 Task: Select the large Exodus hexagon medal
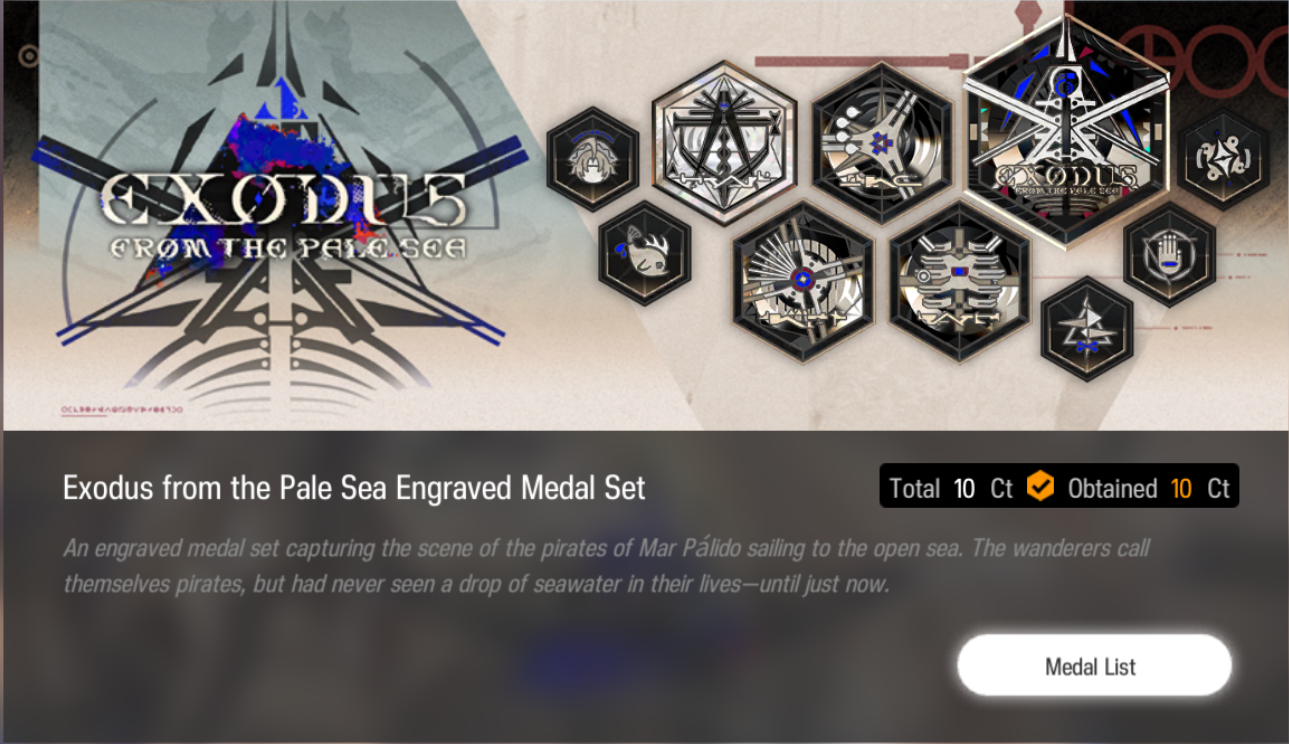[x=1066, y=131]
